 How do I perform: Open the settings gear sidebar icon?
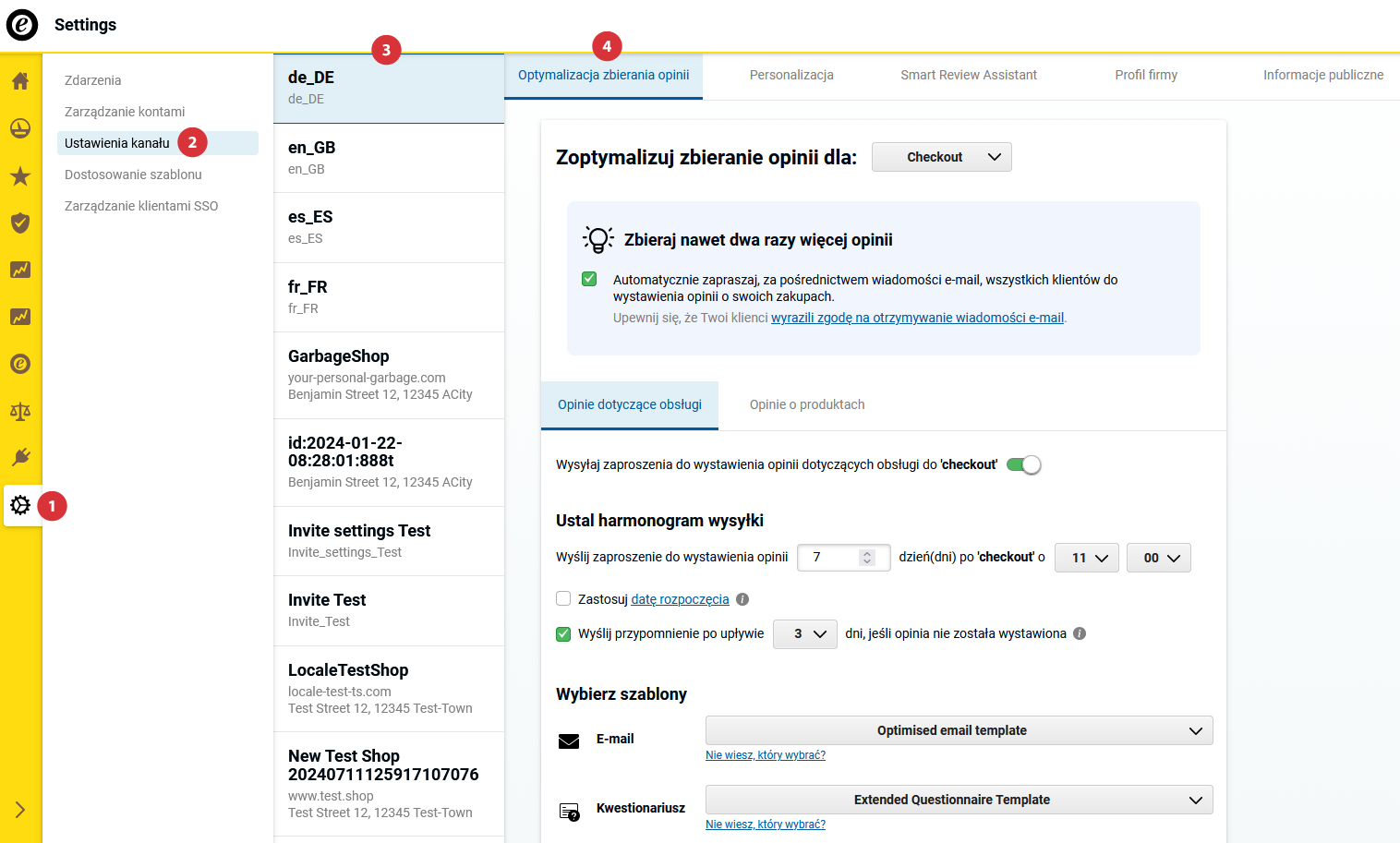[x=20, y=505]
